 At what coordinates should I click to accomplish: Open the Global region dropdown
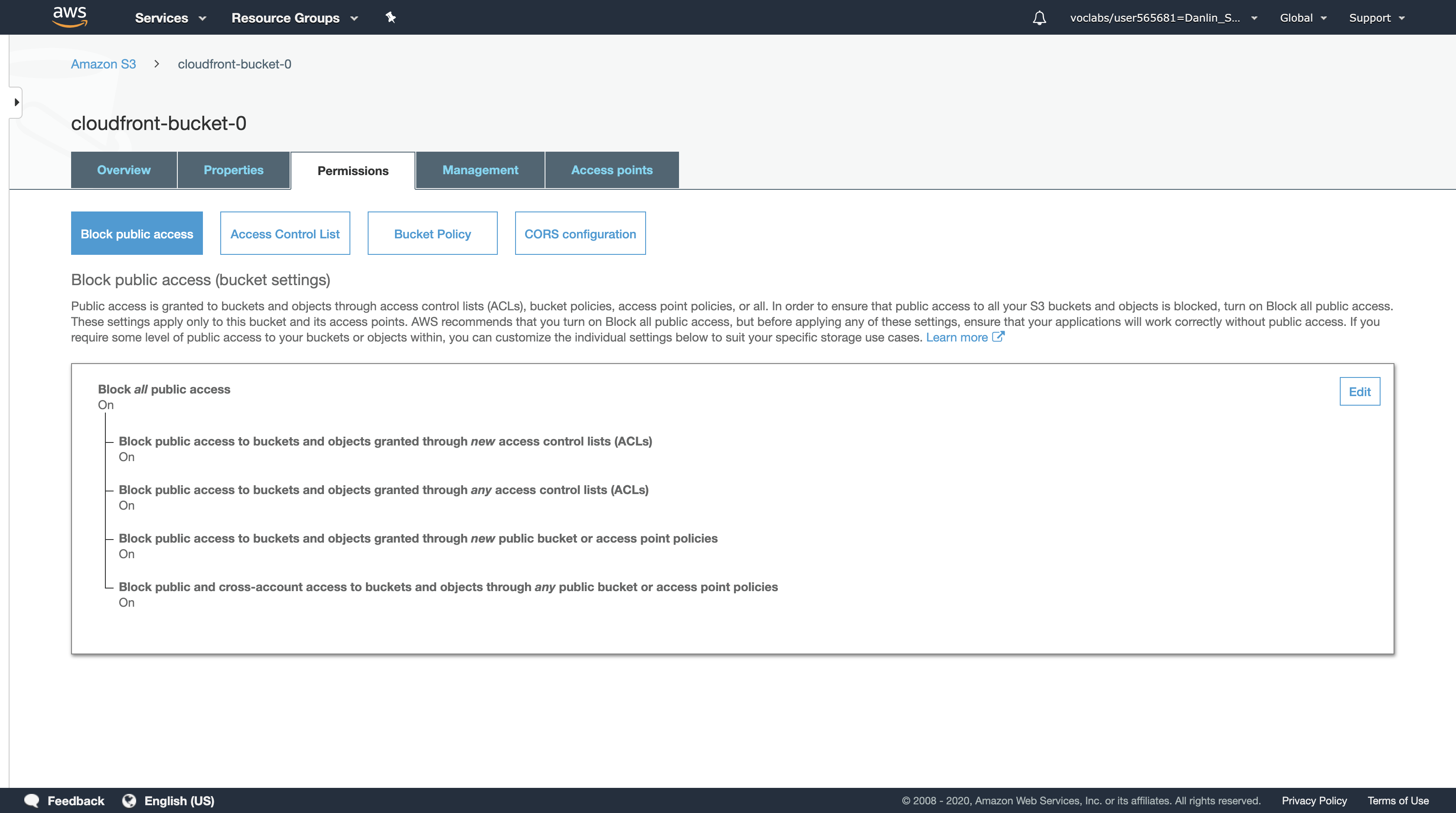pyautogui.click(x=1303, y=18)
